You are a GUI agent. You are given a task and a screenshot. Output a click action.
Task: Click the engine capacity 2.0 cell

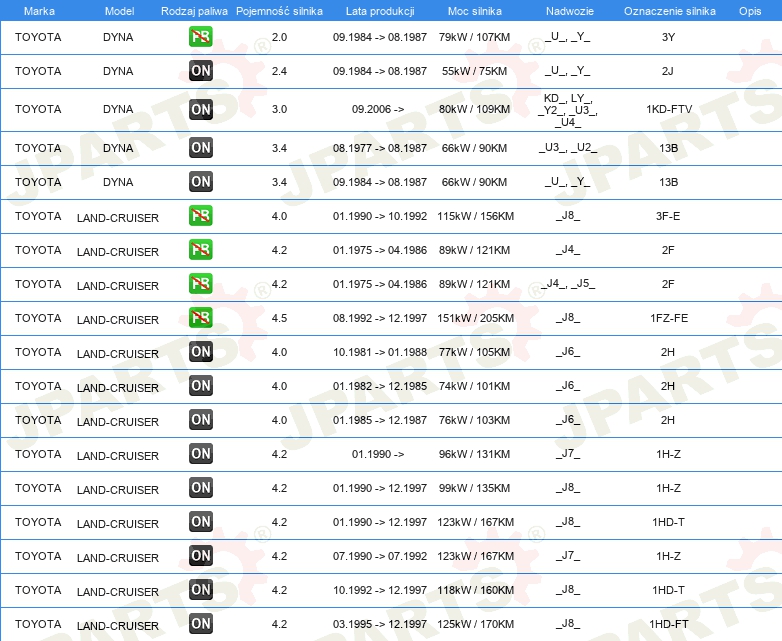coord(279,37)
